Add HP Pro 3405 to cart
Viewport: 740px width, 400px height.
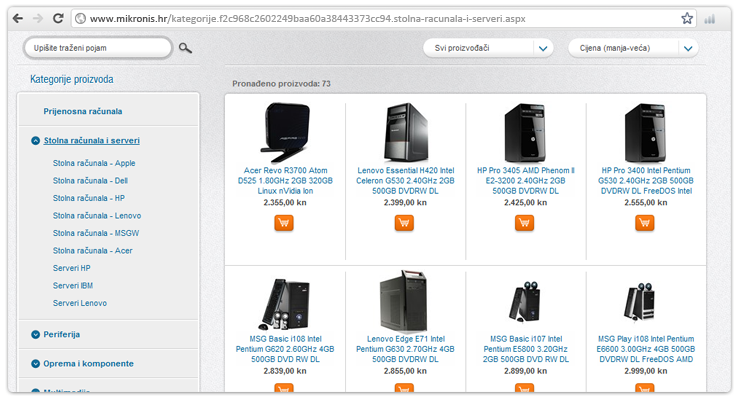(x=525, y=222)
